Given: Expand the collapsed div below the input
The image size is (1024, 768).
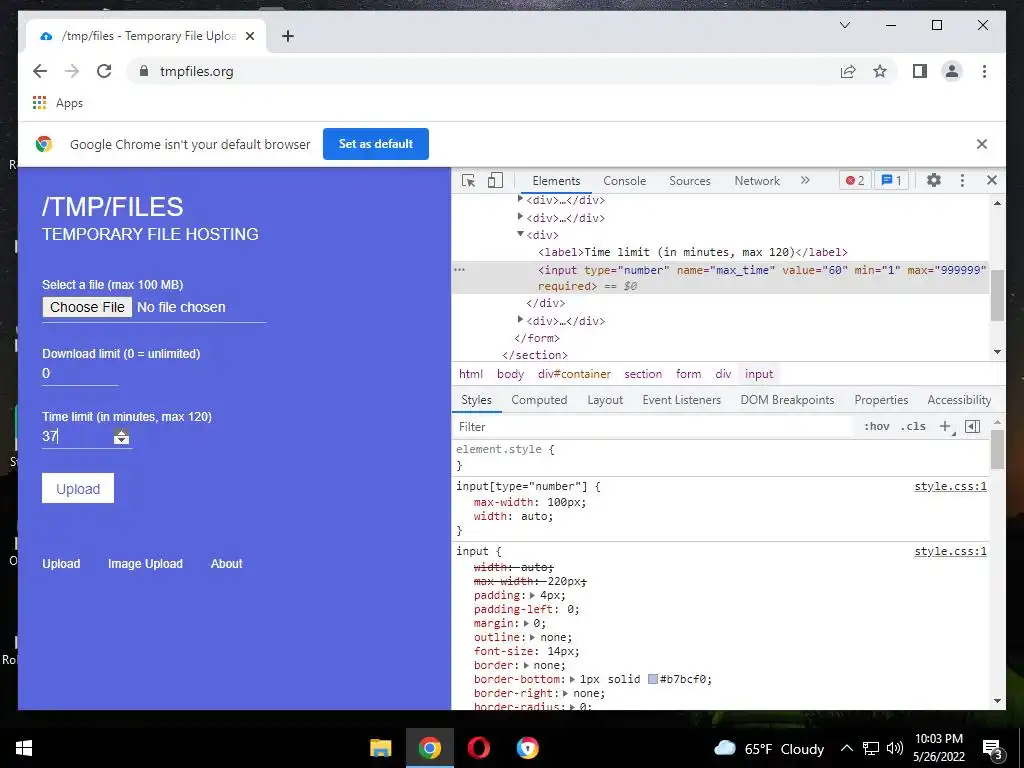Looking at the screenshot, I should click(520, 319).
